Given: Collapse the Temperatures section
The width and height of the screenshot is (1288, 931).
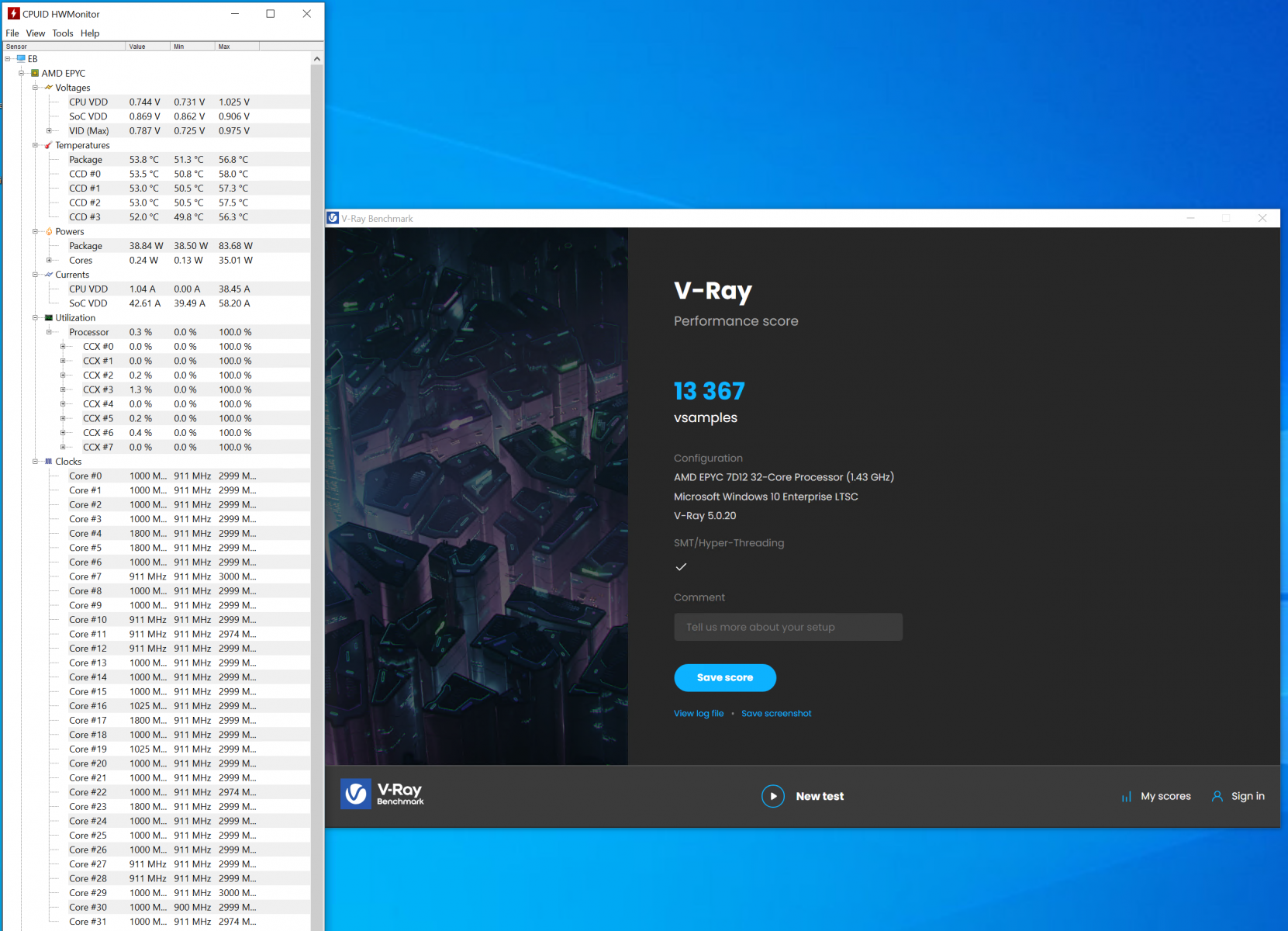Looking at the screenshot, I should [x=36, y=145].
